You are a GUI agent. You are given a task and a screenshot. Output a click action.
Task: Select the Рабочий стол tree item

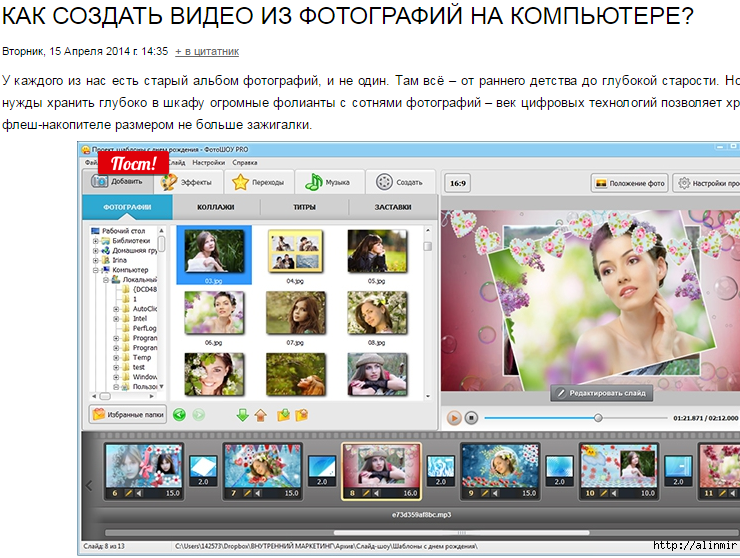click(x=118, y=231)
